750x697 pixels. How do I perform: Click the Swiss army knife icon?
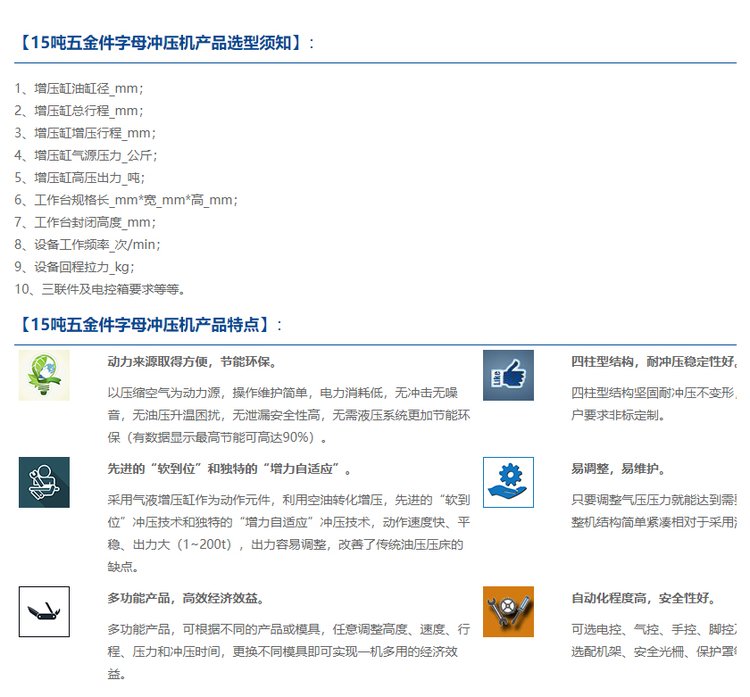44,612
